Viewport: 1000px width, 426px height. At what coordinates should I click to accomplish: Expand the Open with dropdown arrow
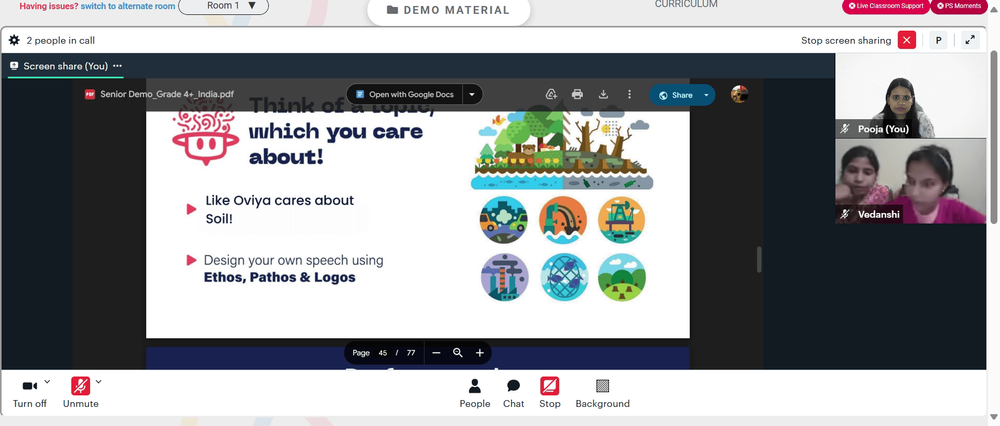472,94
